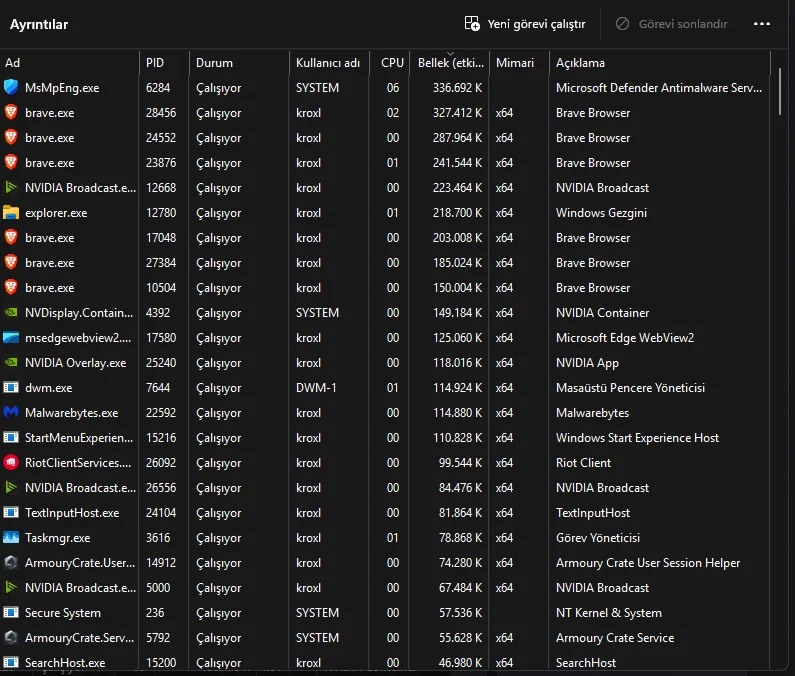
Task: Click Yeni görevi çalıştır button
Action: 525,24
